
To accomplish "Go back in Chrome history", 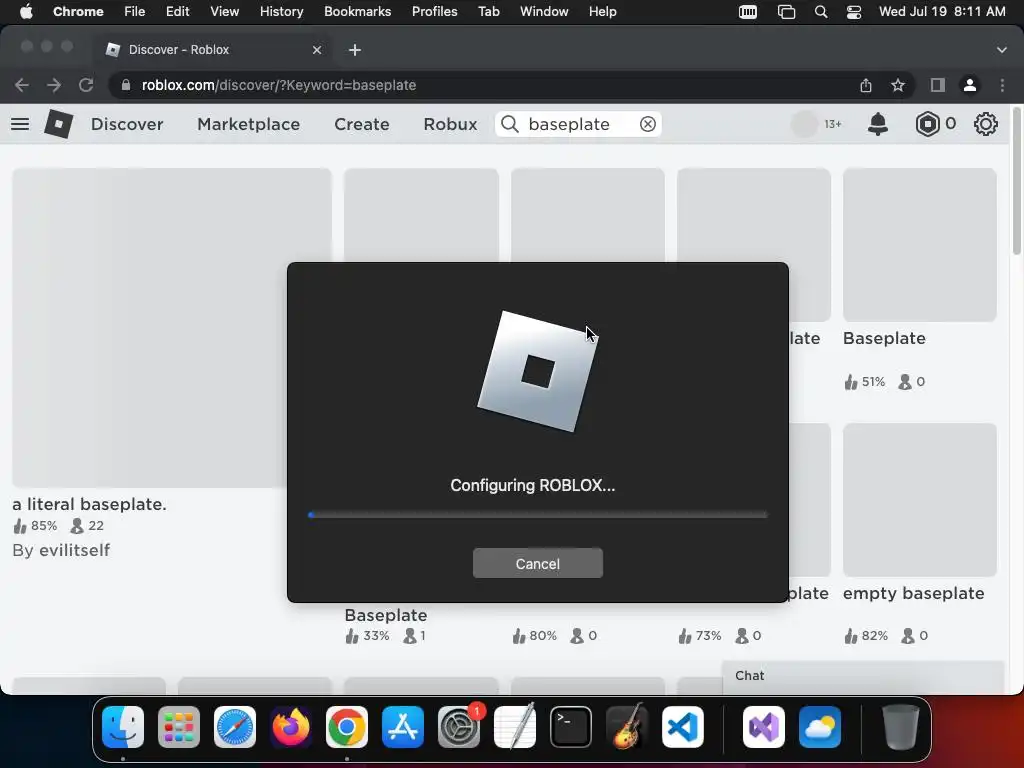I will pos(22,85).
